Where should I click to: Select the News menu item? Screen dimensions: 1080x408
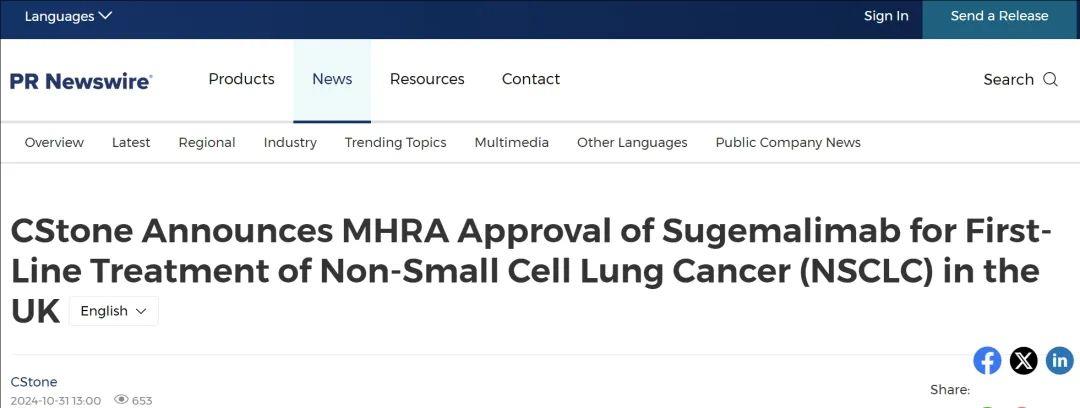332,79
